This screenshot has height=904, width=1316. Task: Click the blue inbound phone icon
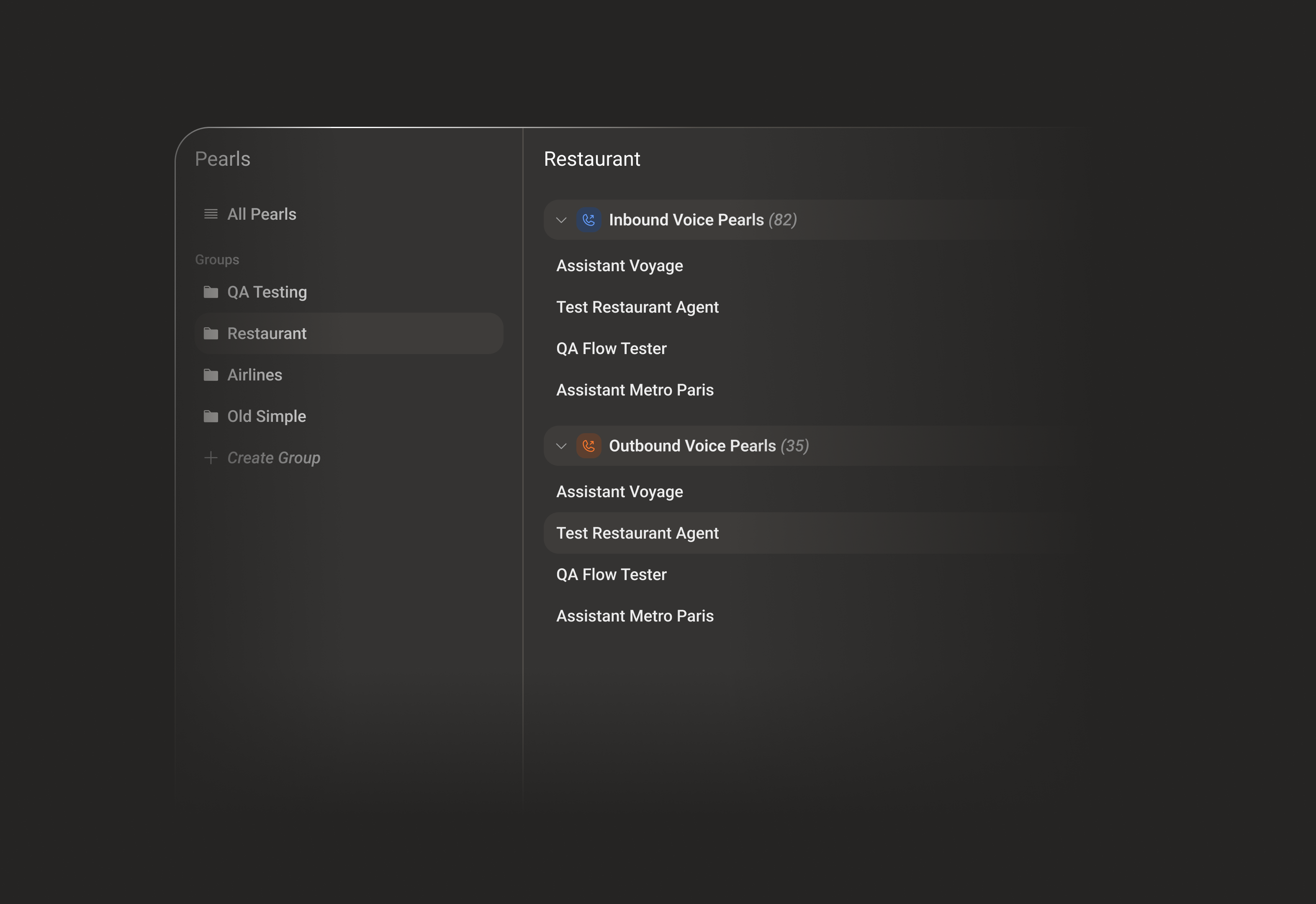[589, 220]
